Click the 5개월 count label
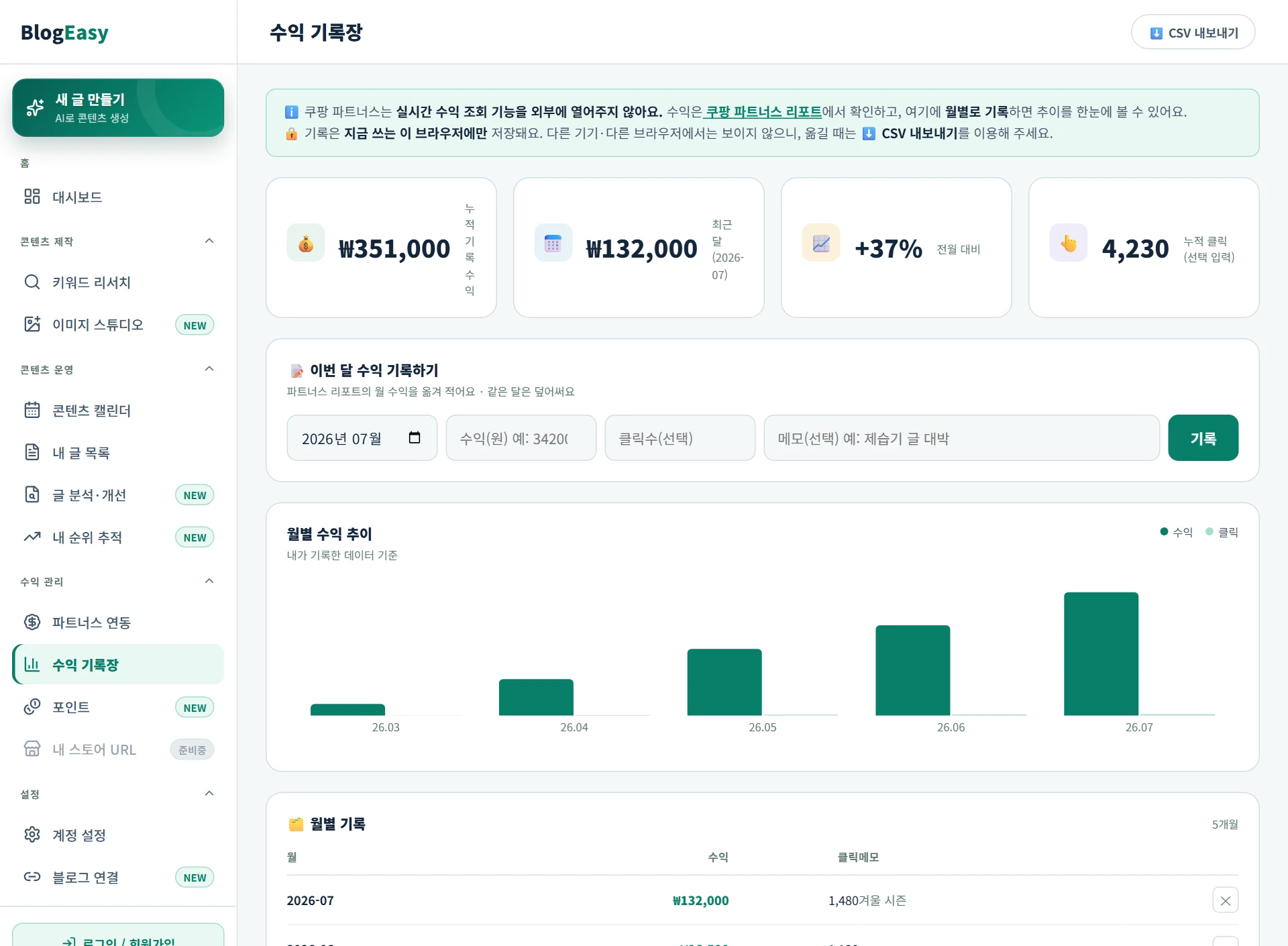 [1225, 824]
